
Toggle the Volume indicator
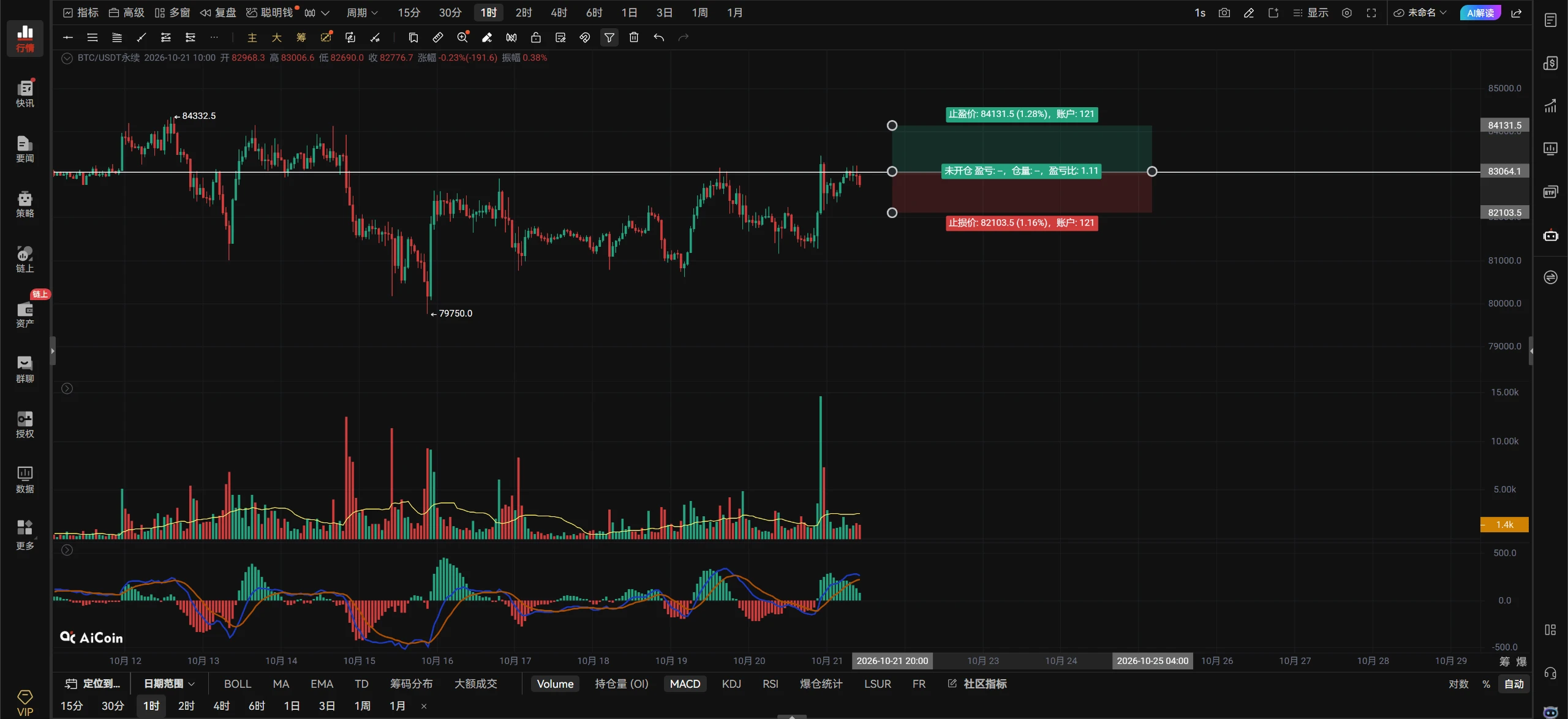point(555,683)
